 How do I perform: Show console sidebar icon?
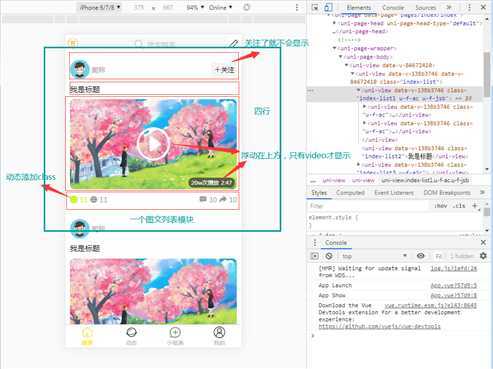pyautogui.click(x=315, y=256)
